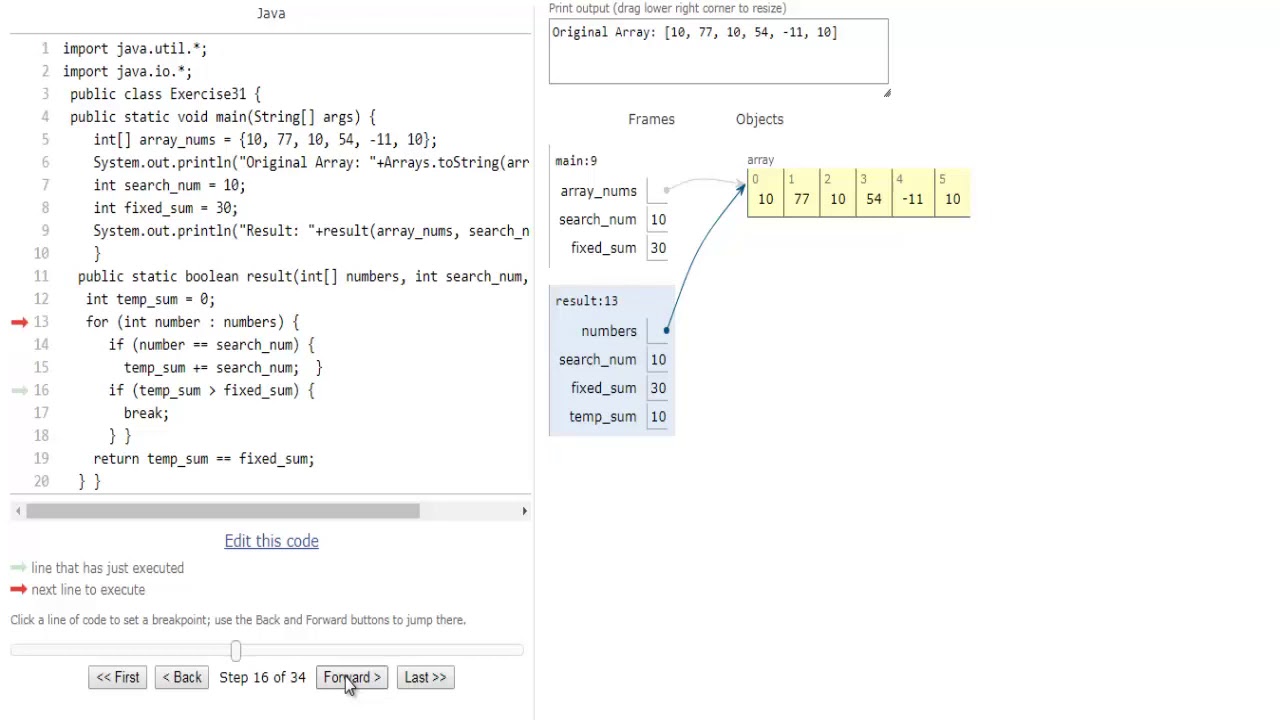This screenshot has width=1280, height=720.
Task: Click line 17 break statement
Action: click(x=146, y=413)
